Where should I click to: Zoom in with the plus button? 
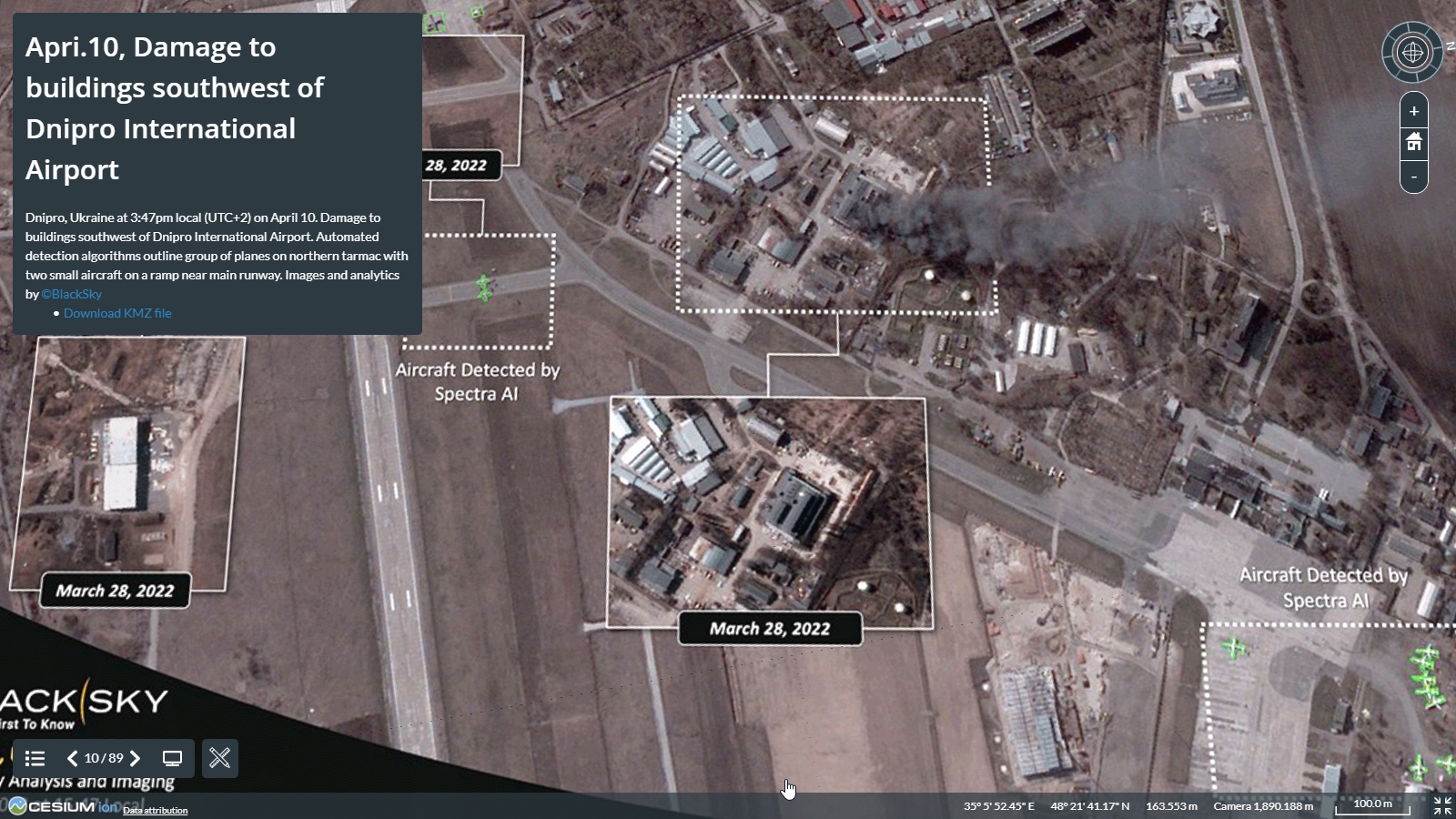click(x=1413, y=111)
